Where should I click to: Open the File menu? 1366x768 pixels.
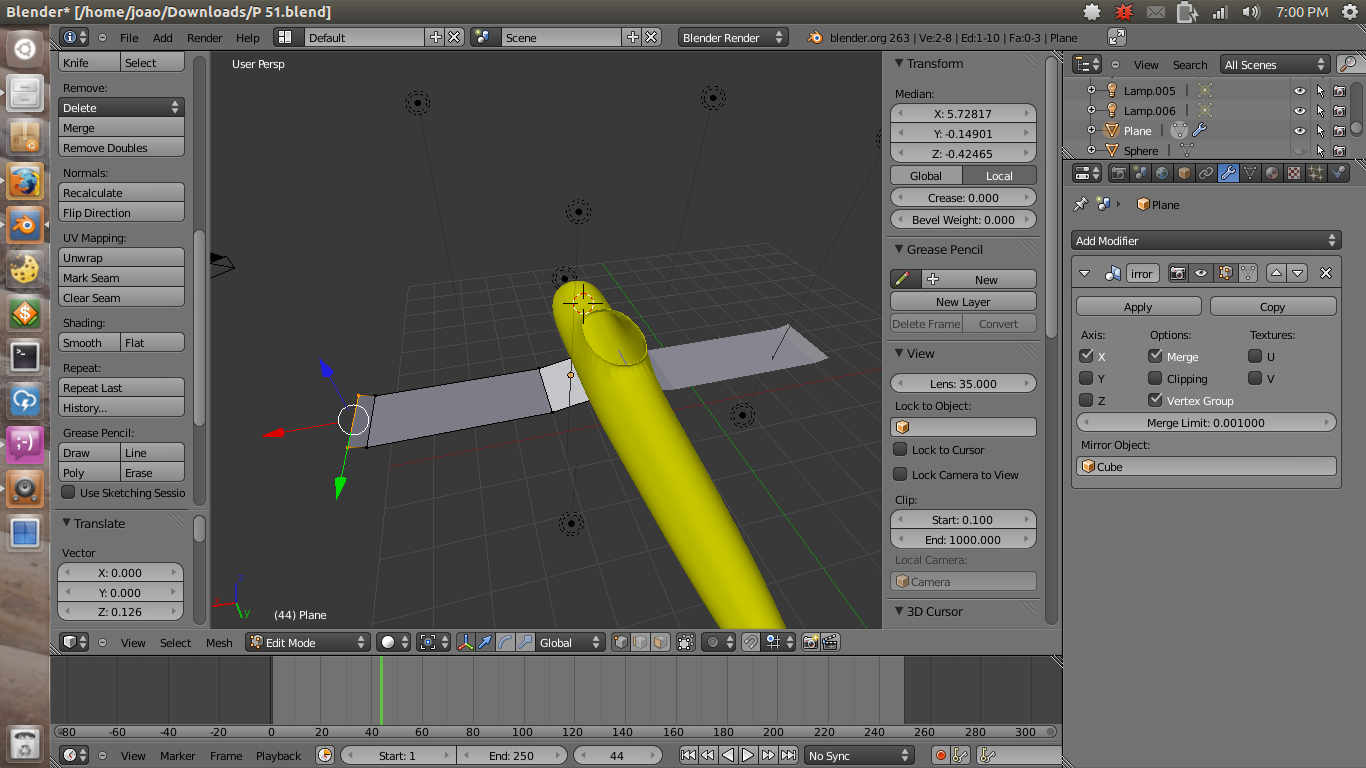point(129,37)
